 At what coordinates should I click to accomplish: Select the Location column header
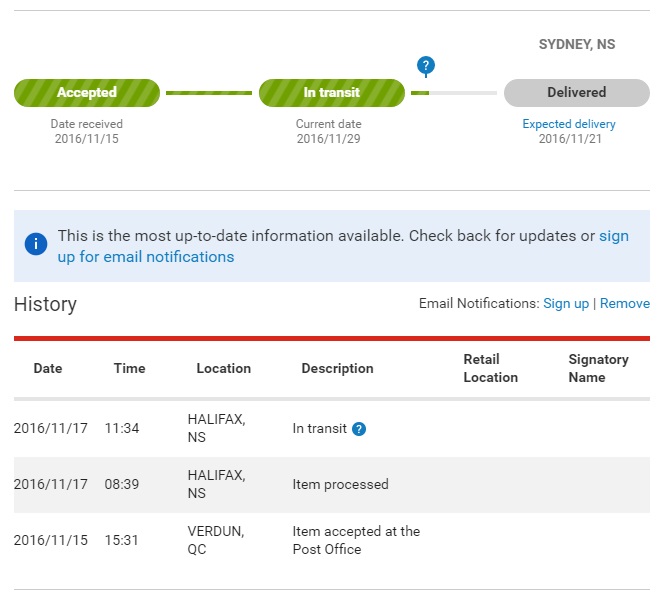pos(224,368)
